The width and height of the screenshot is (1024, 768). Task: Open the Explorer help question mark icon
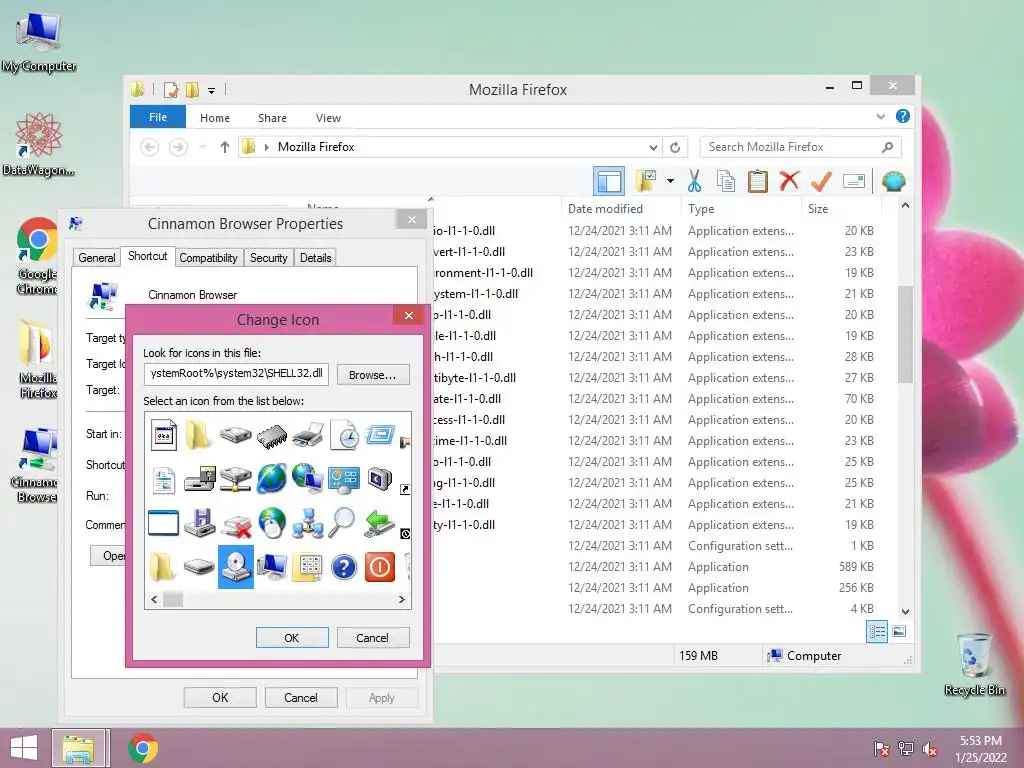pos(903,116)
